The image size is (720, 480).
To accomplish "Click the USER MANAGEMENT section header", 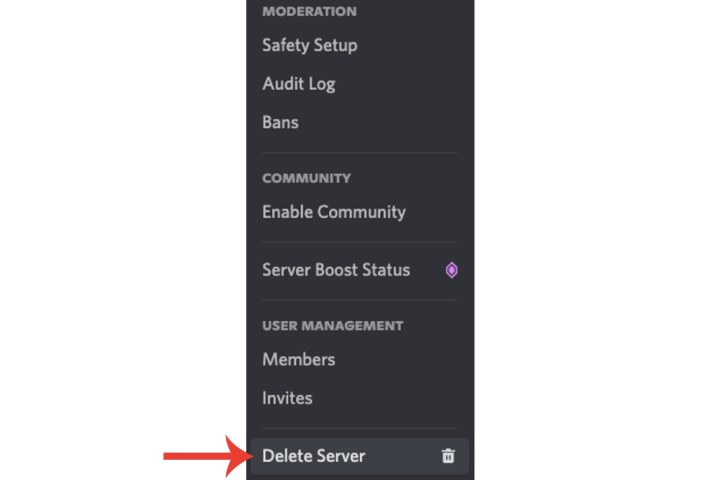I will (x=332, y=326).
